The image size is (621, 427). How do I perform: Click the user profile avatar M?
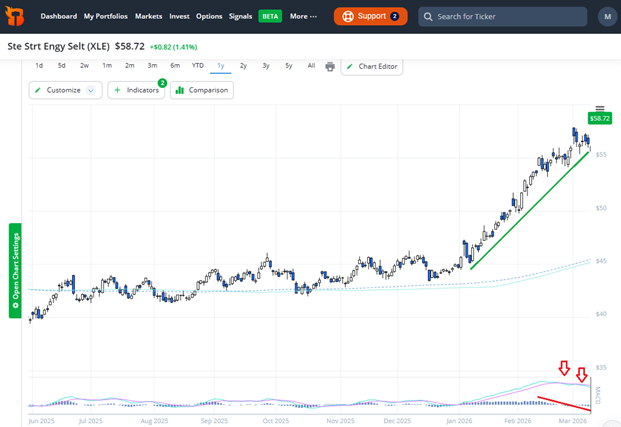click(x=607, y=16)
